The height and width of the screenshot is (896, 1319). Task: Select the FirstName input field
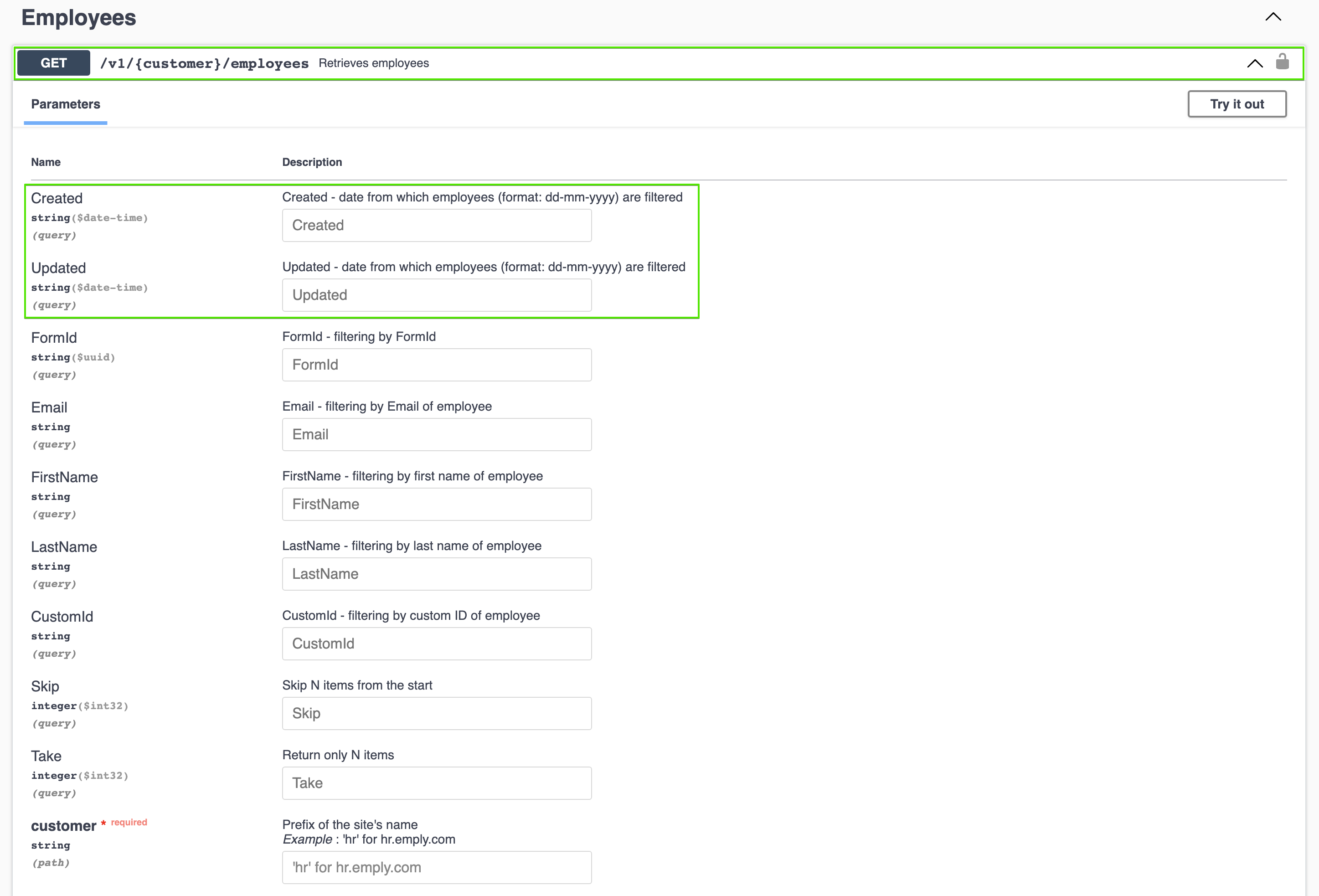(x=437, y=505)
